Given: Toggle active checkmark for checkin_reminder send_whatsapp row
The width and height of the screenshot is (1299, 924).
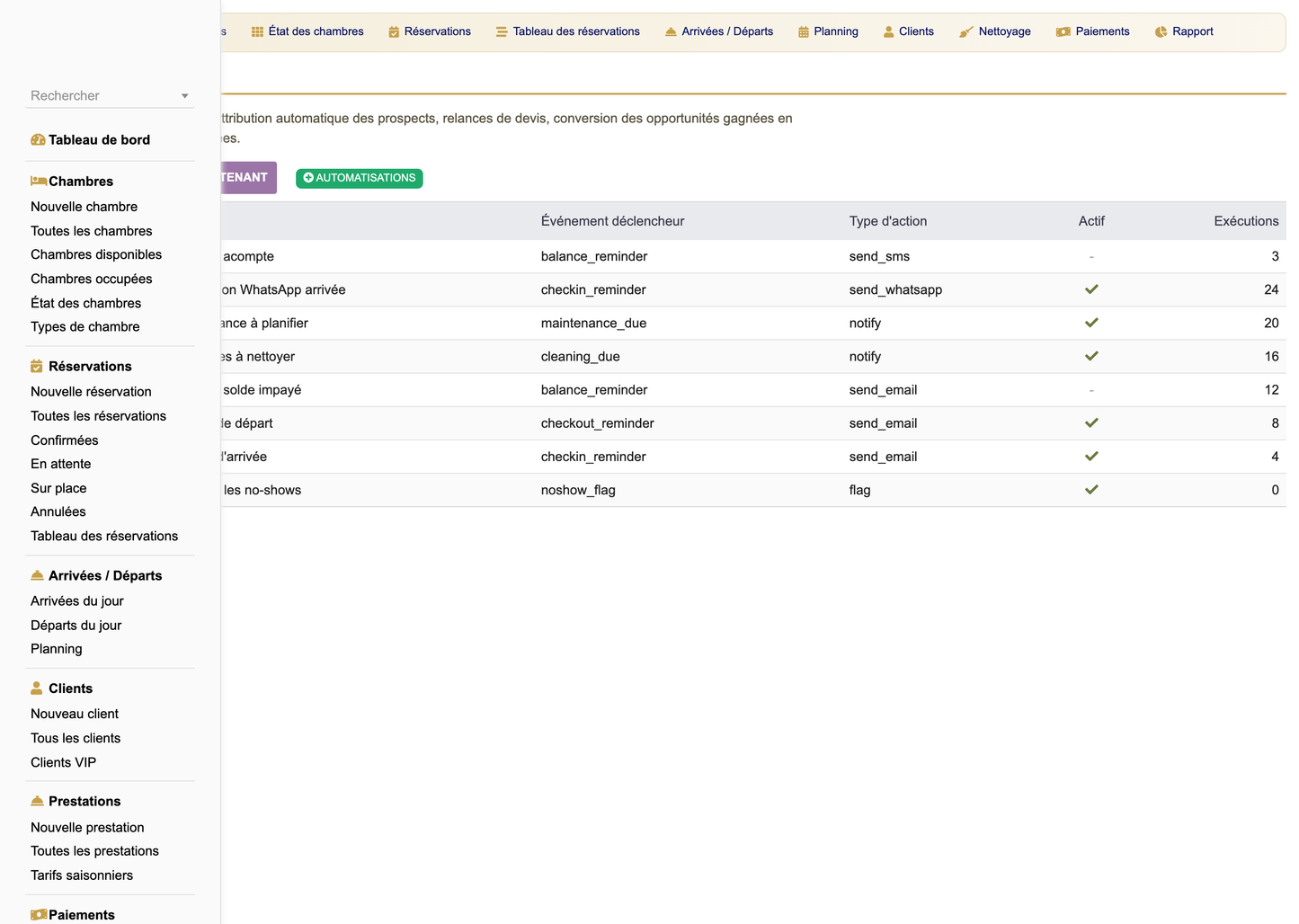Looking at the screenshot, I should pos(1091,289).
